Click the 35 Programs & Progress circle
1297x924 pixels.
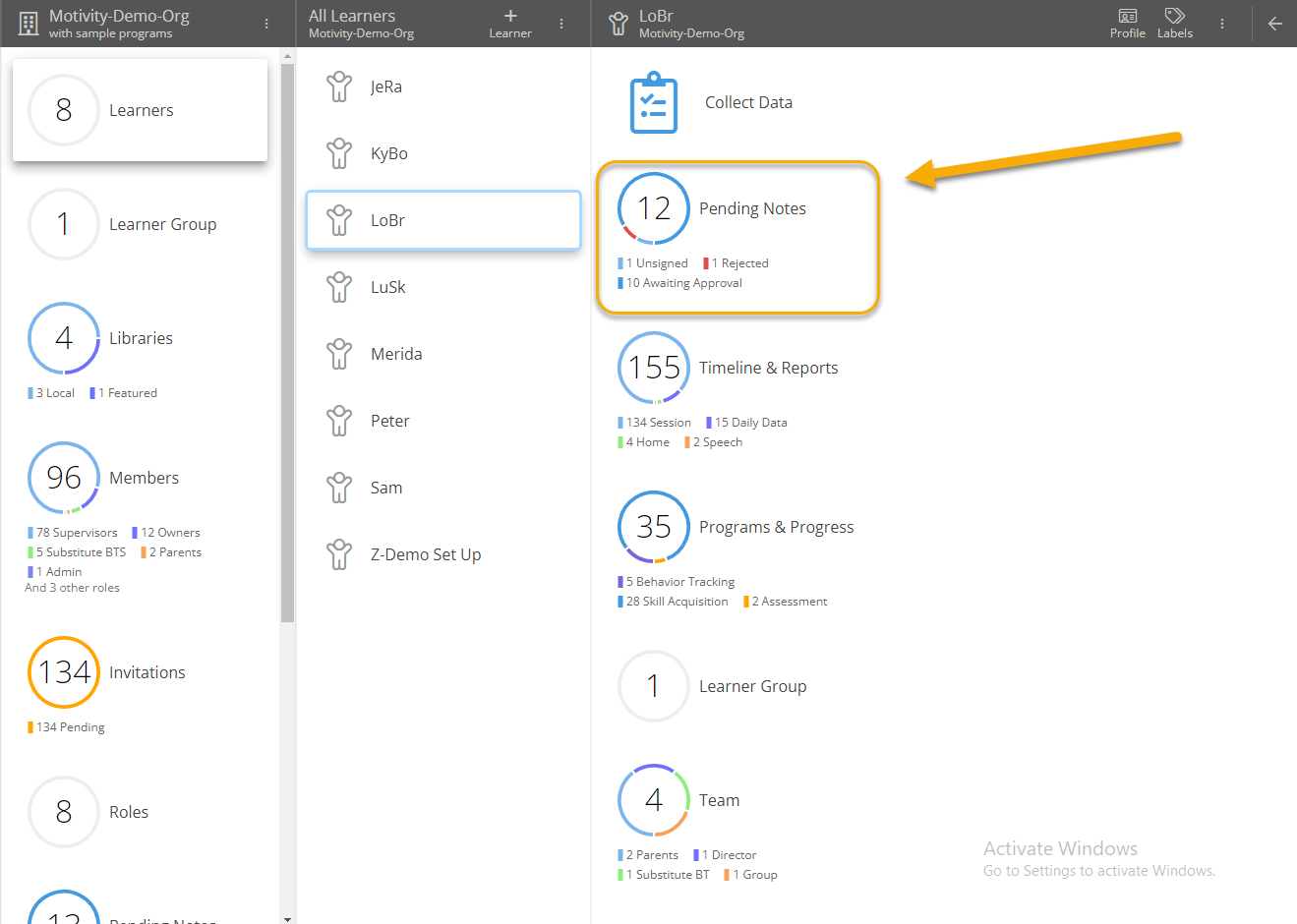tap(654, 527)
